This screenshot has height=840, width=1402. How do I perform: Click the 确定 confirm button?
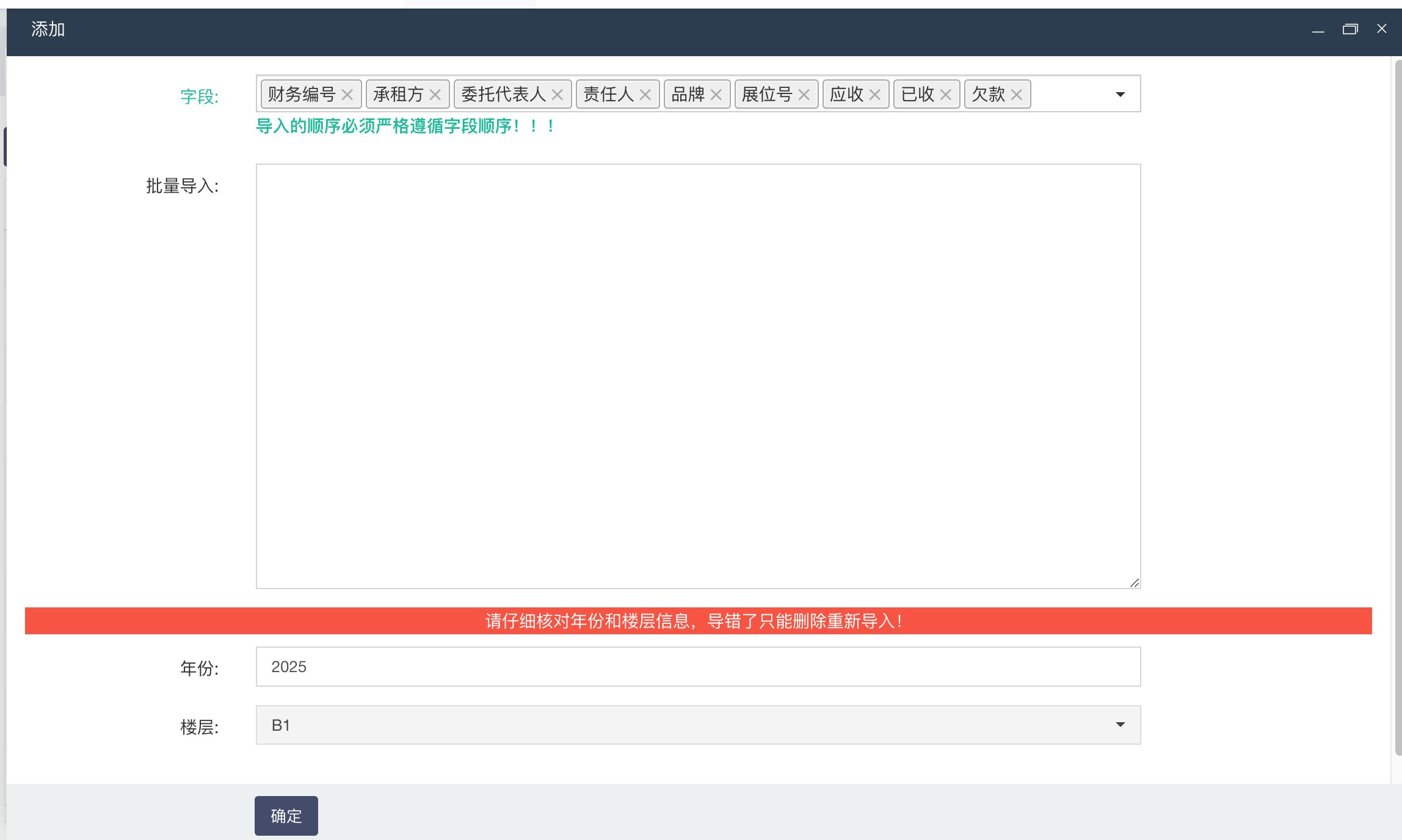pos(286,816)
